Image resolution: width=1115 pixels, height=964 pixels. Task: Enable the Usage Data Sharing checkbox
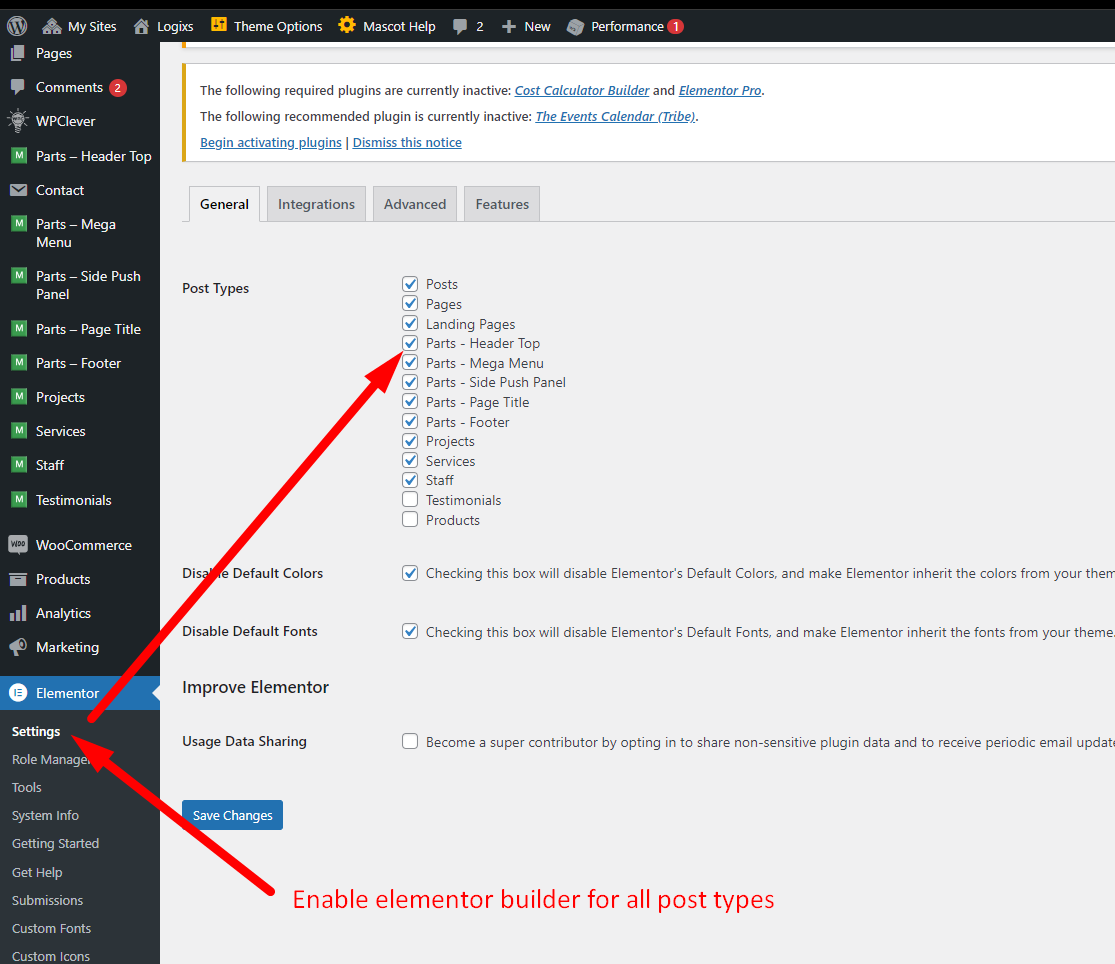pyautogui.click(x=410, y=741)
